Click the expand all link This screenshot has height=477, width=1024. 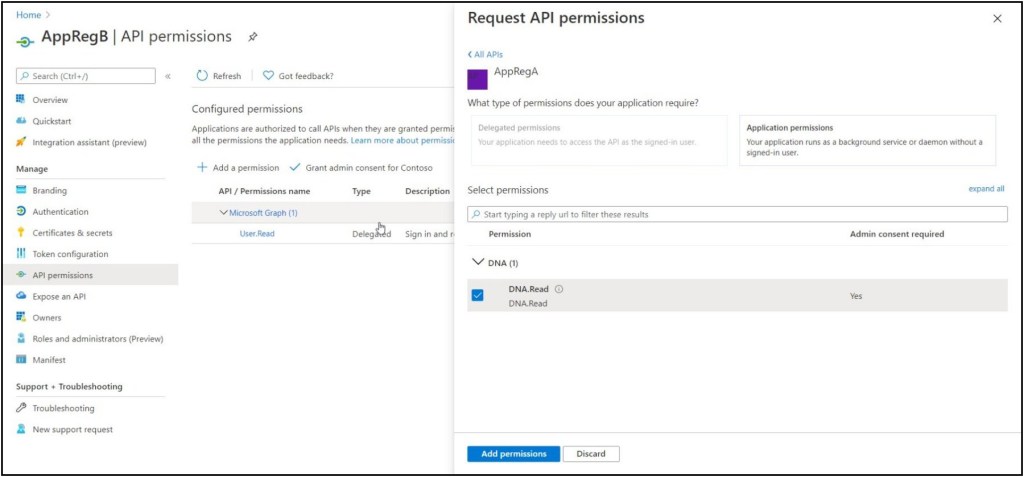(986, 189)
